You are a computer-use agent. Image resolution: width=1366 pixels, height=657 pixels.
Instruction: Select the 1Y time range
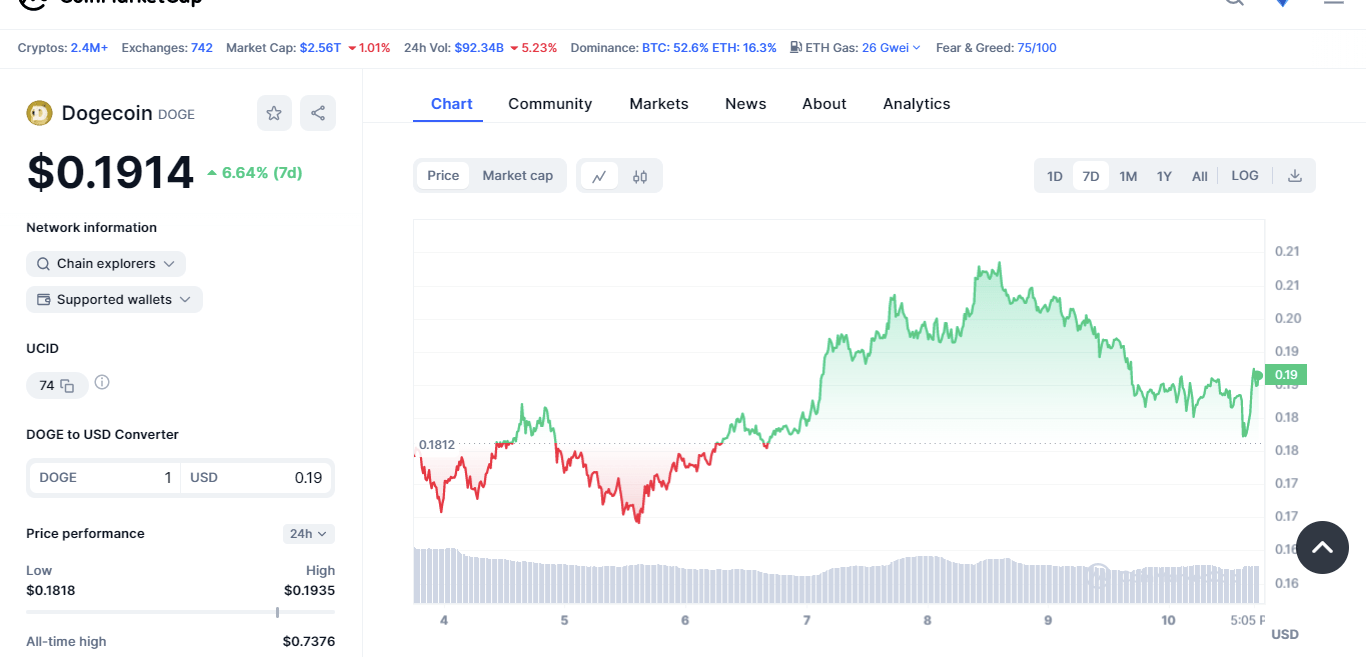1164,176
